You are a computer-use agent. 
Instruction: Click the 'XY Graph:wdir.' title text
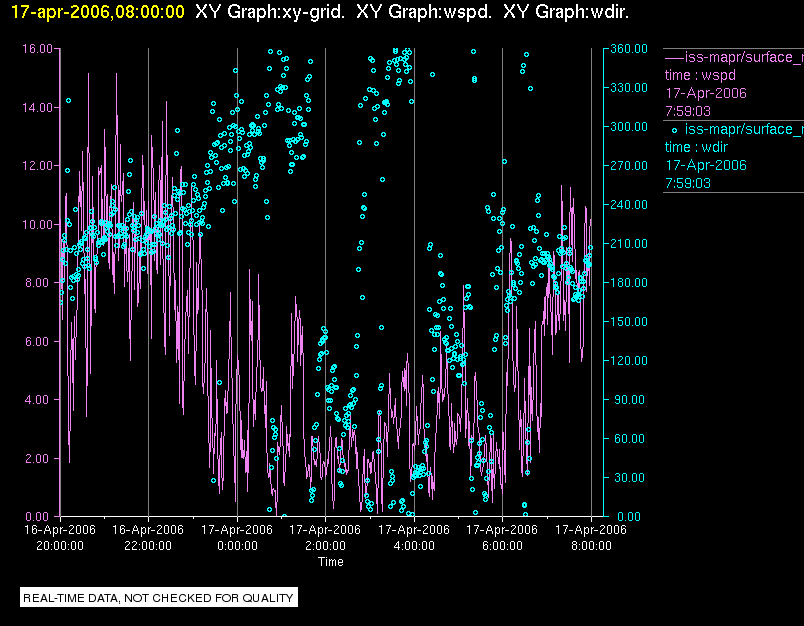(x=566, y=12)
